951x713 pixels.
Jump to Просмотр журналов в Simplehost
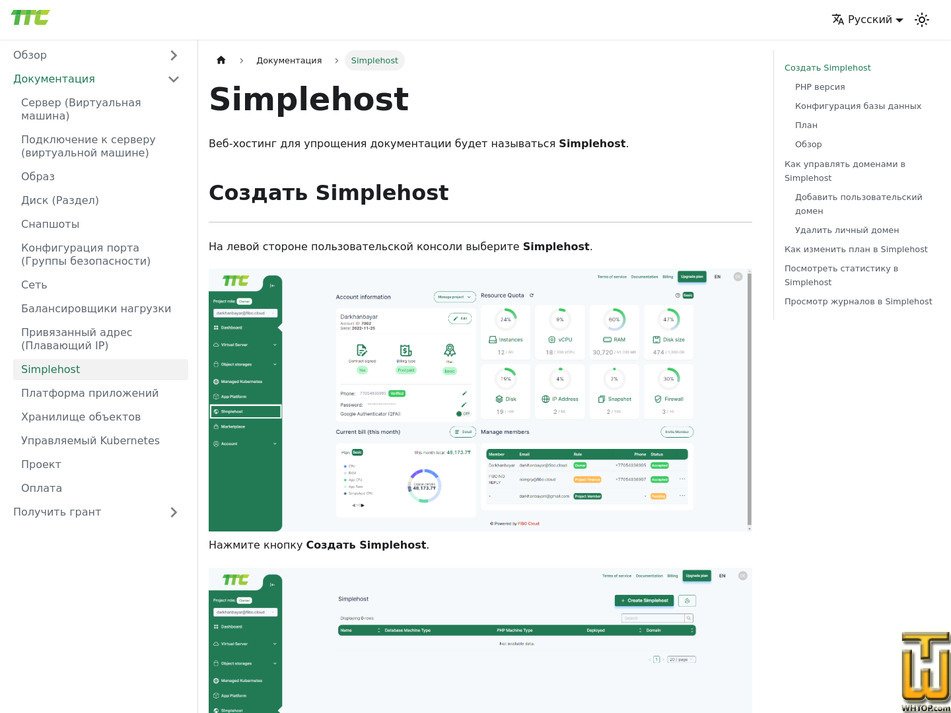858,301
